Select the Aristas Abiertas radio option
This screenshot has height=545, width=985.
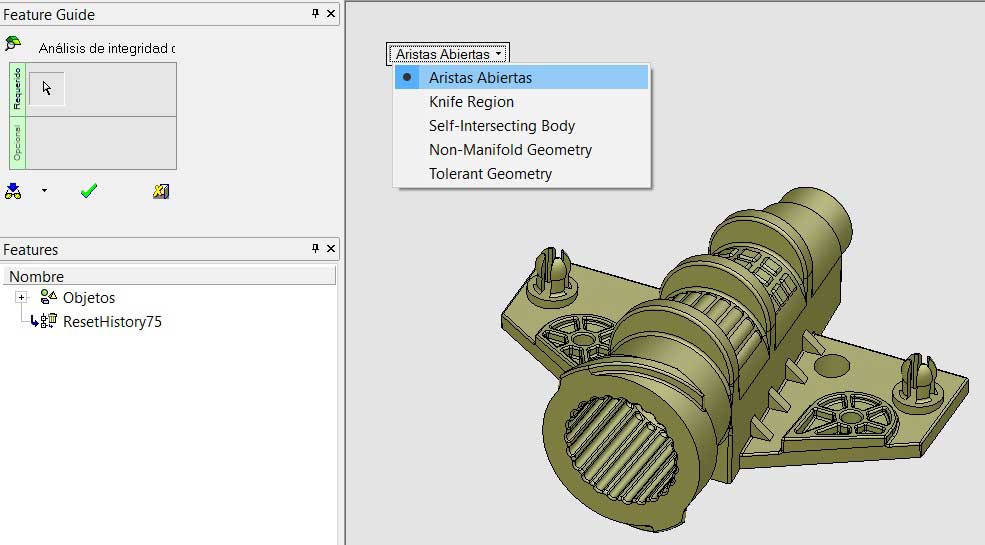(480, 78)
